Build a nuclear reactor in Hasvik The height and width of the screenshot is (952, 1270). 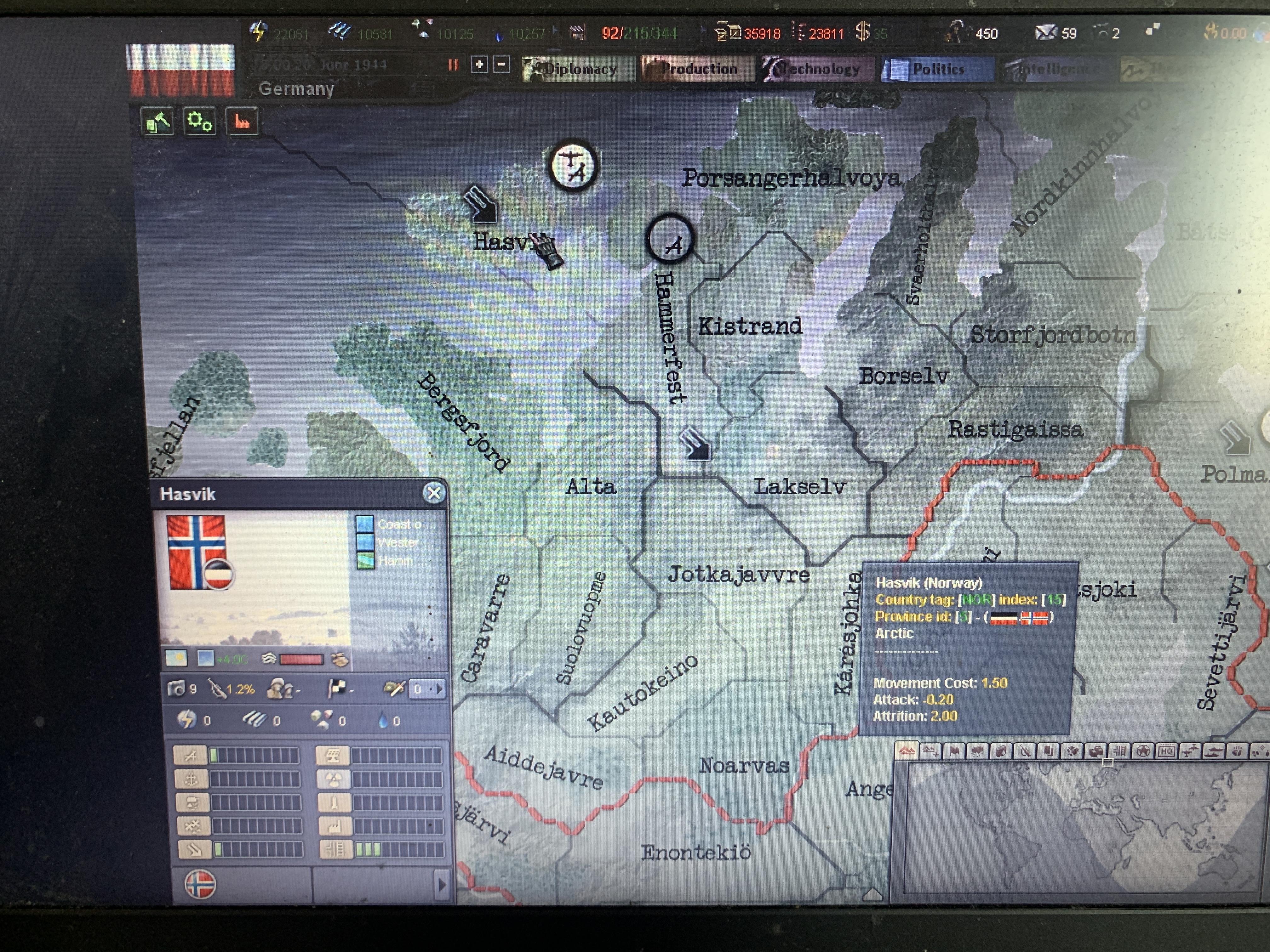pos(334,779)
